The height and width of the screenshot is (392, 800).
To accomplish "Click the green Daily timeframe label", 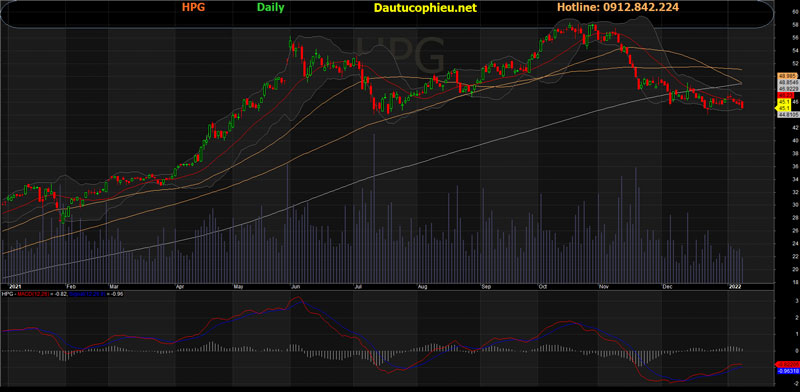I will [270, 8].
